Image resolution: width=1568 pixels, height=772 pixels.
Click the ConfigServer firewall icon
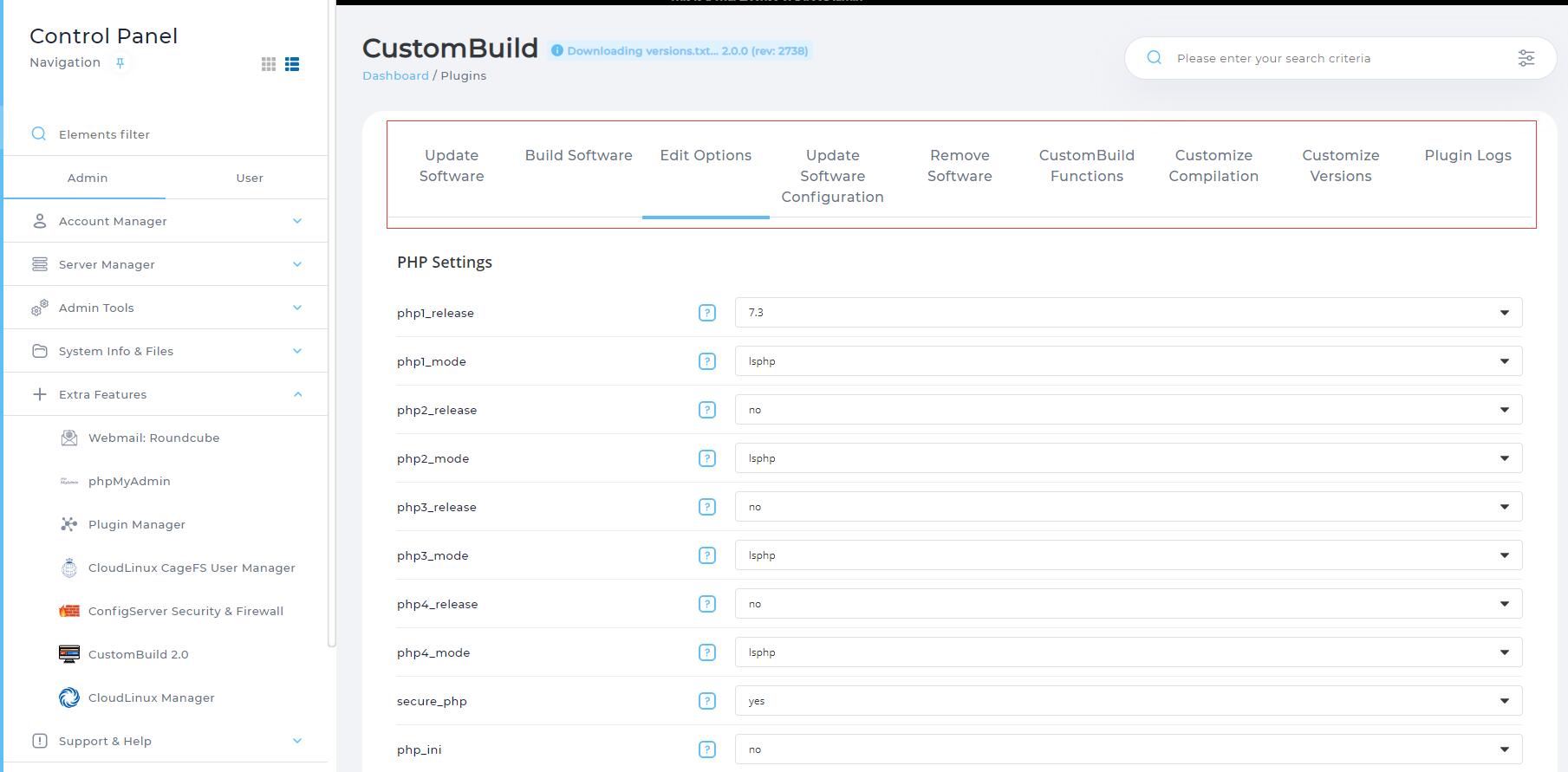pyautogui.click(x=69, y=611)
